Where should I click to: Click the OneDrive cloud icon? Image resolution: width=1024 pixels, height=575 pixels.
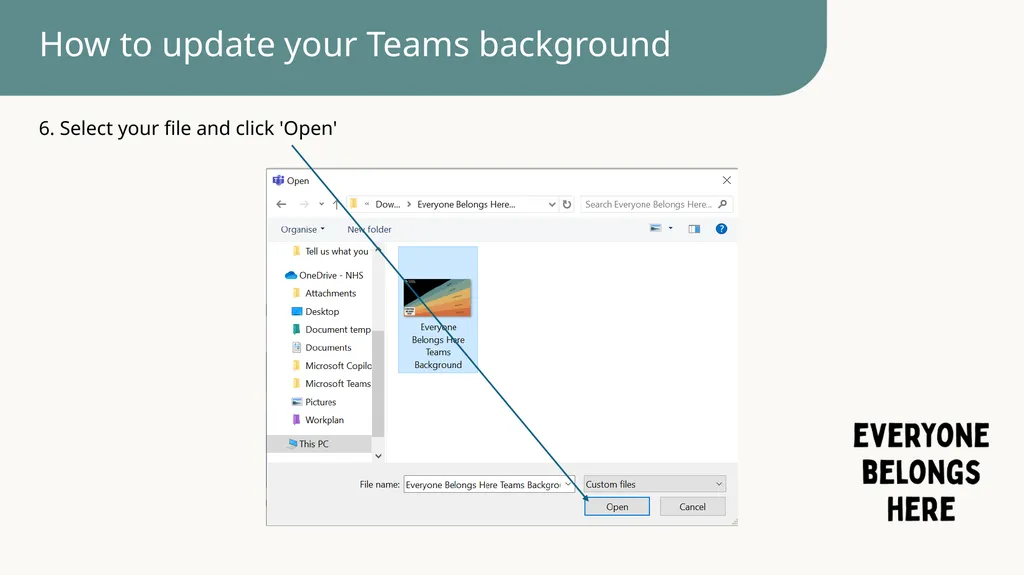pos(291,275)
